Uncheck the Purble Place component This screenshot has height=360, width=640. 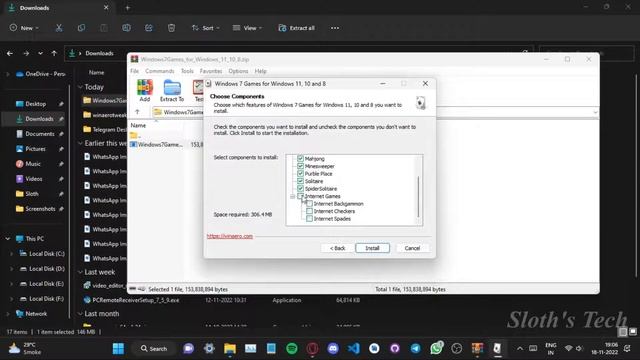coord(300,173)
